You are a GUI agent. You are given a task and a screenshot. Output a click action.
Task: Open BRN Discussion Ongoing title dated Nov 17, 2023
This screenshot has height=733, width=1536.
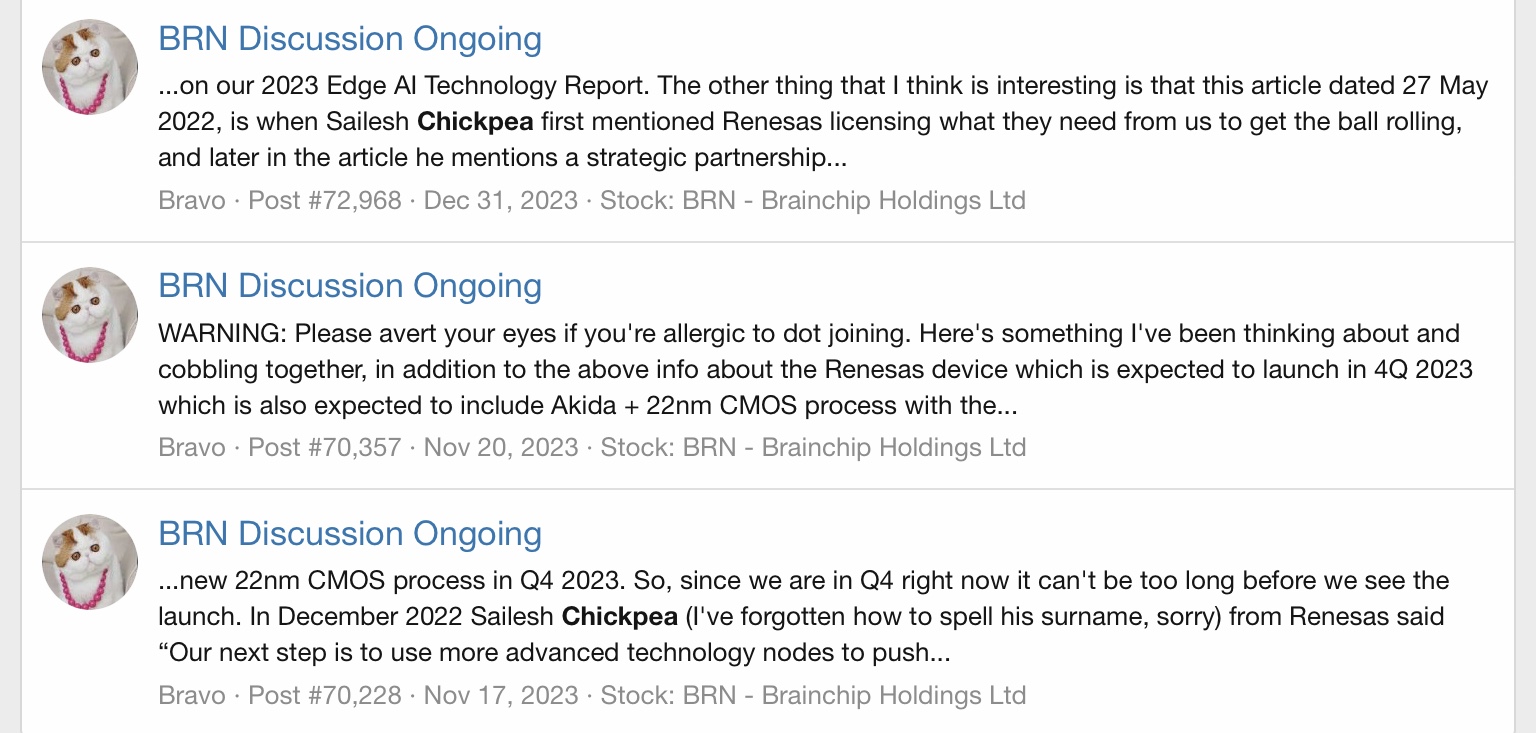350,534
